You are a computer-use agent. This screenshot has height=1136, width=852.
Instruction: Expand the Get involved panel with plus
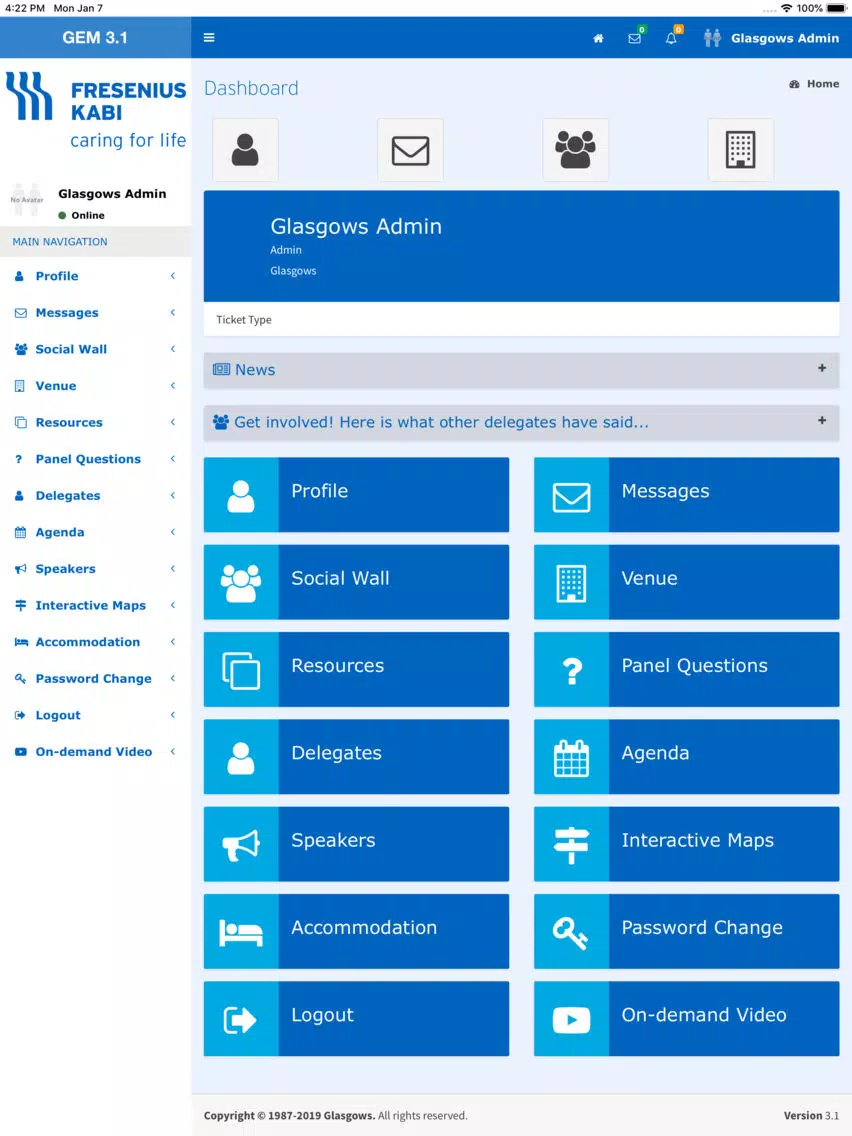pos(822,420)
